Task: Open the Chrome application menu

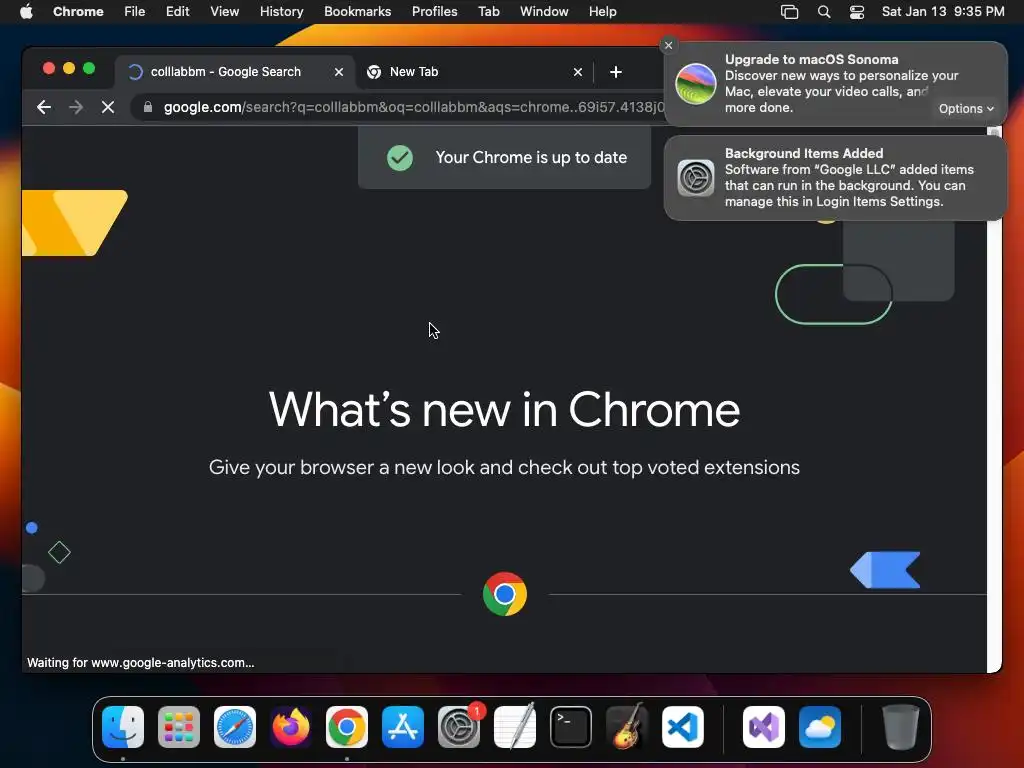Action: 78,12
